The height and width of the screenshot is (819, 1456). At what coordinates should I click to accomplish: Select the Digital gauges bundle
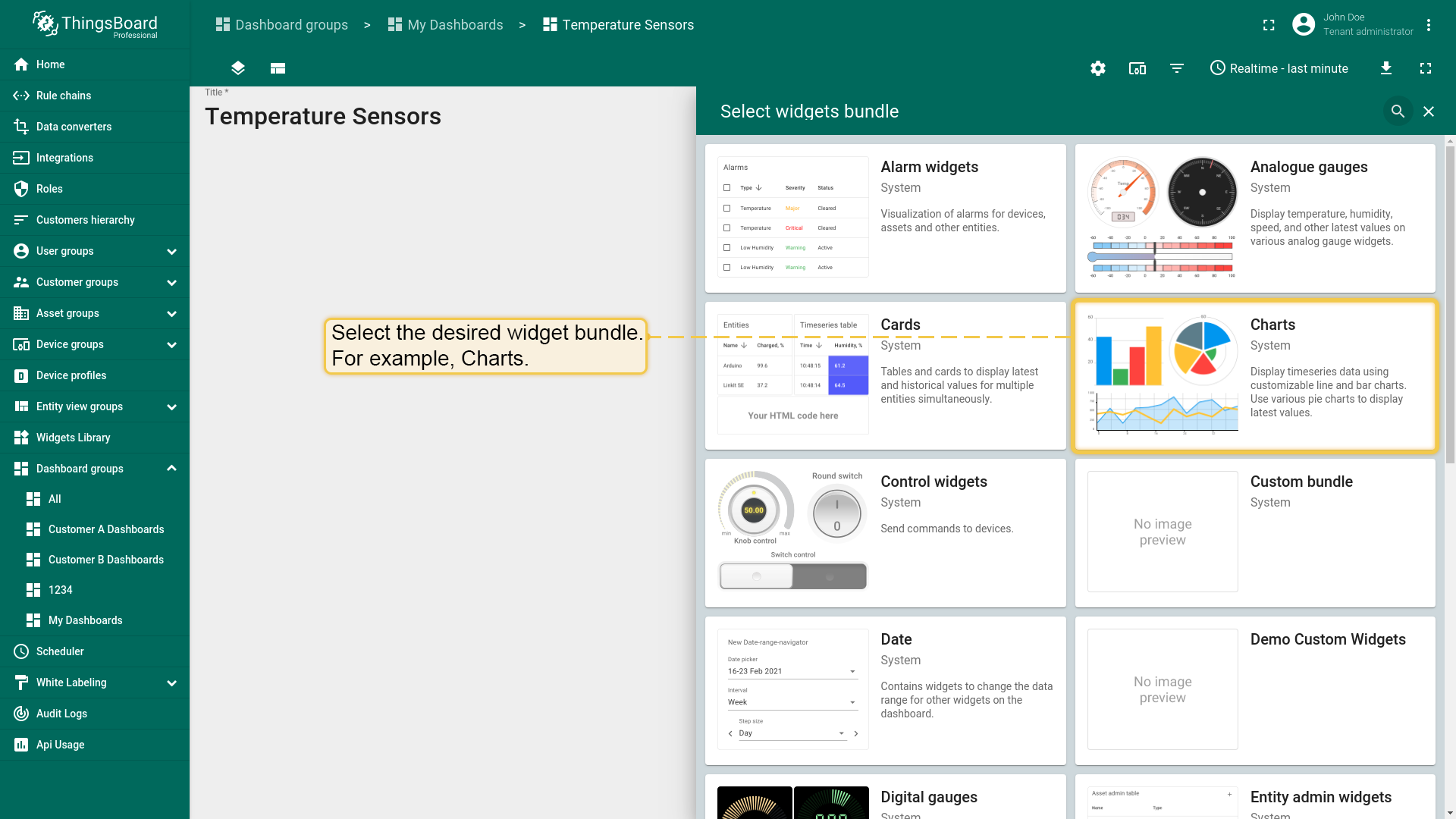886,796
